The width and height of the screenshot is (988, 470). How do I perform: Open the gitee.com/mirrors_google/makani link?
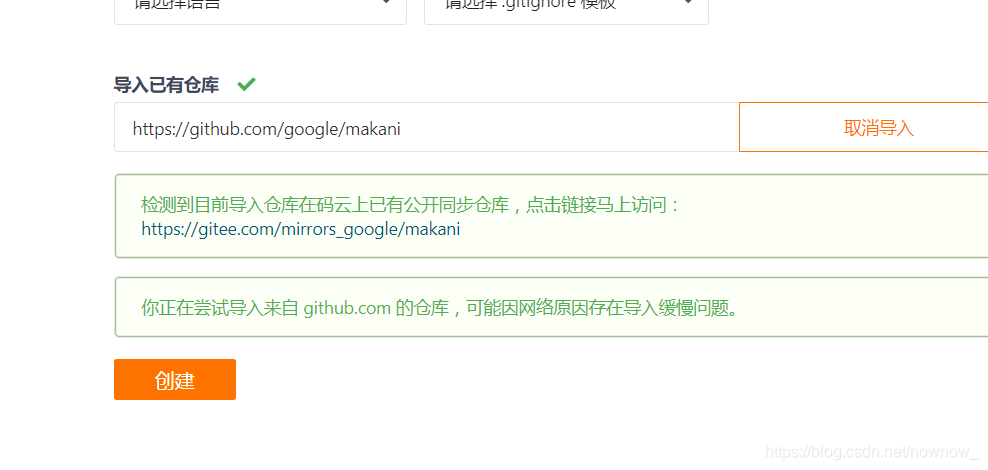tap(301, 229)
